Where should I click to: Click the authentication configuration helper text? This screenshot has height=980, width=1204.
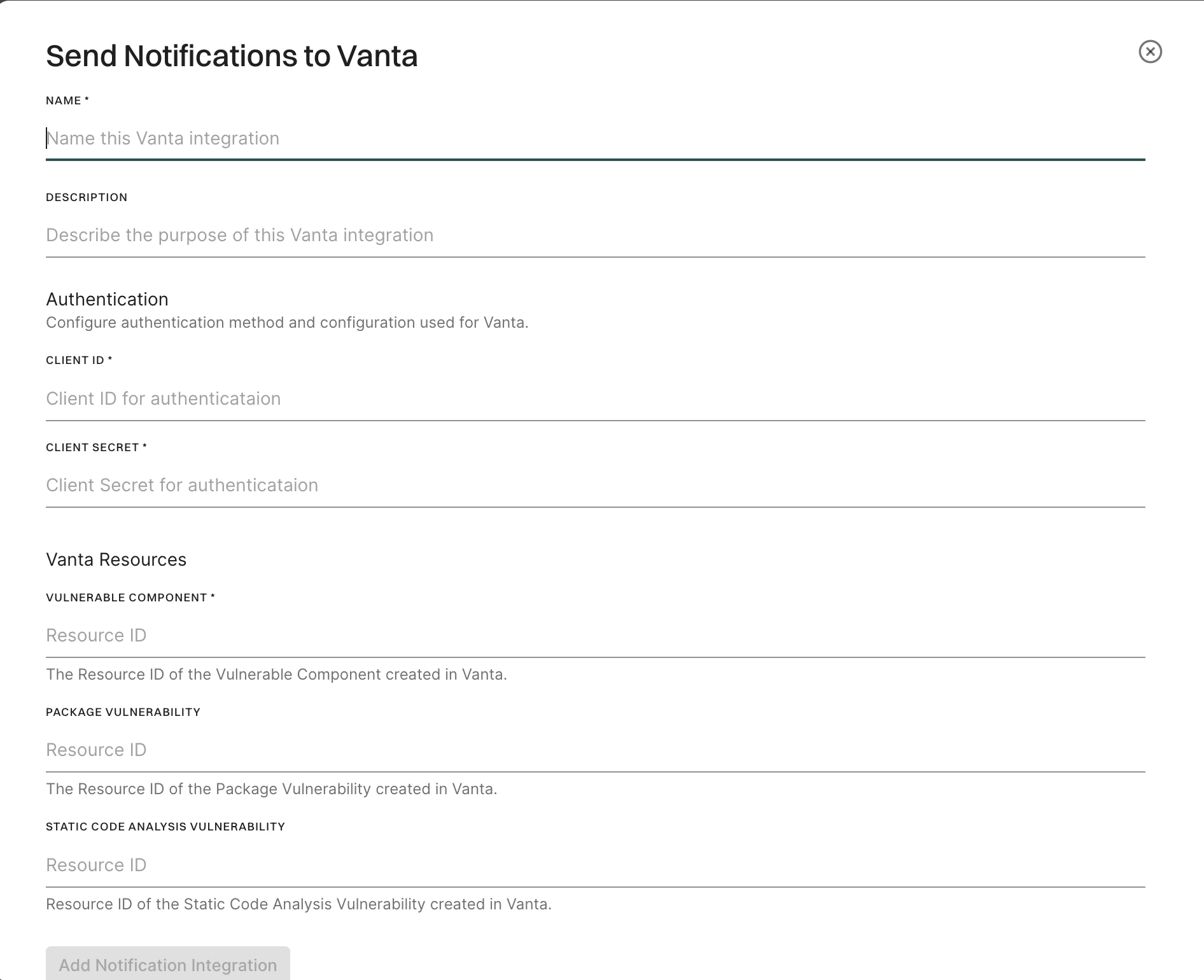pyautogui.click(x=286, y=322)
